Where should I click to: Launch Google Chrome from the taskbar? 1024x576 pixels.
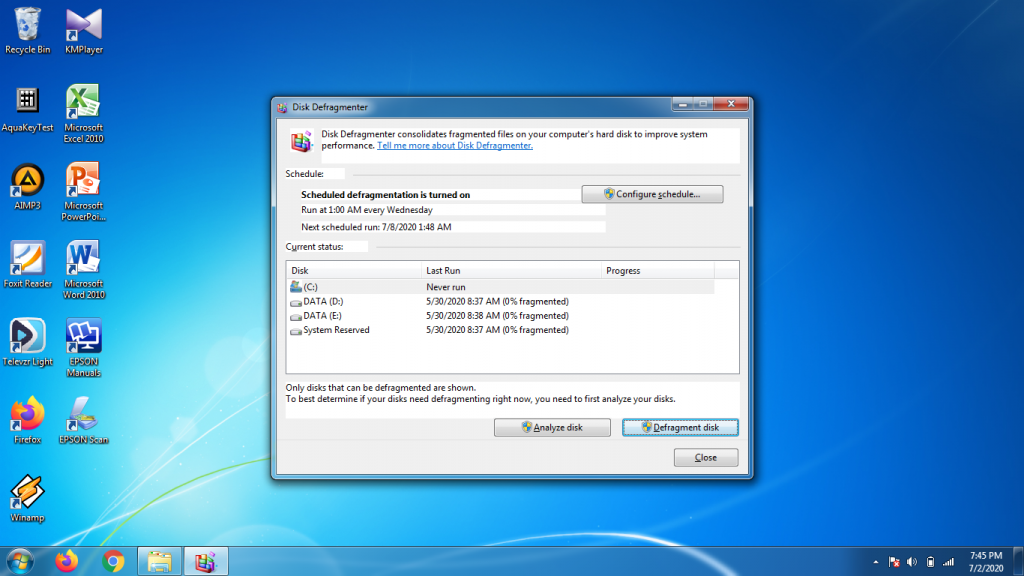113,562
